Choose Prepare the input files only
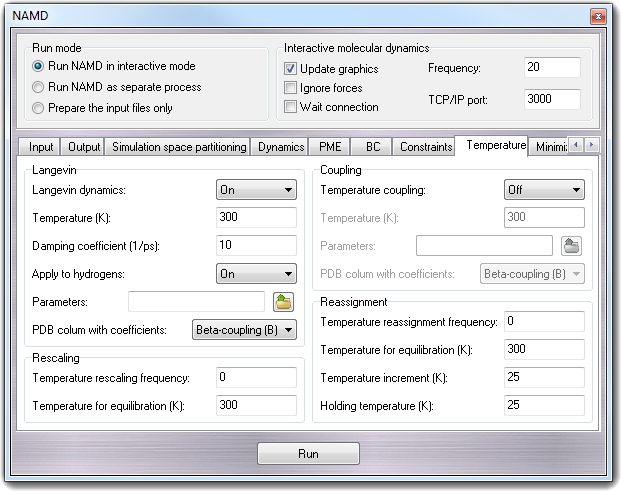This screenshot has width=621, height=491. click(x=39, y=108)
